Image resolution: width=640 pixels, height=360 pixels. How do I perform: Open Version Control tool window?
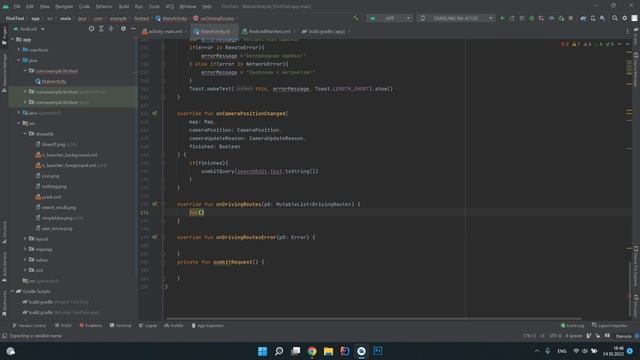point(29,326)
